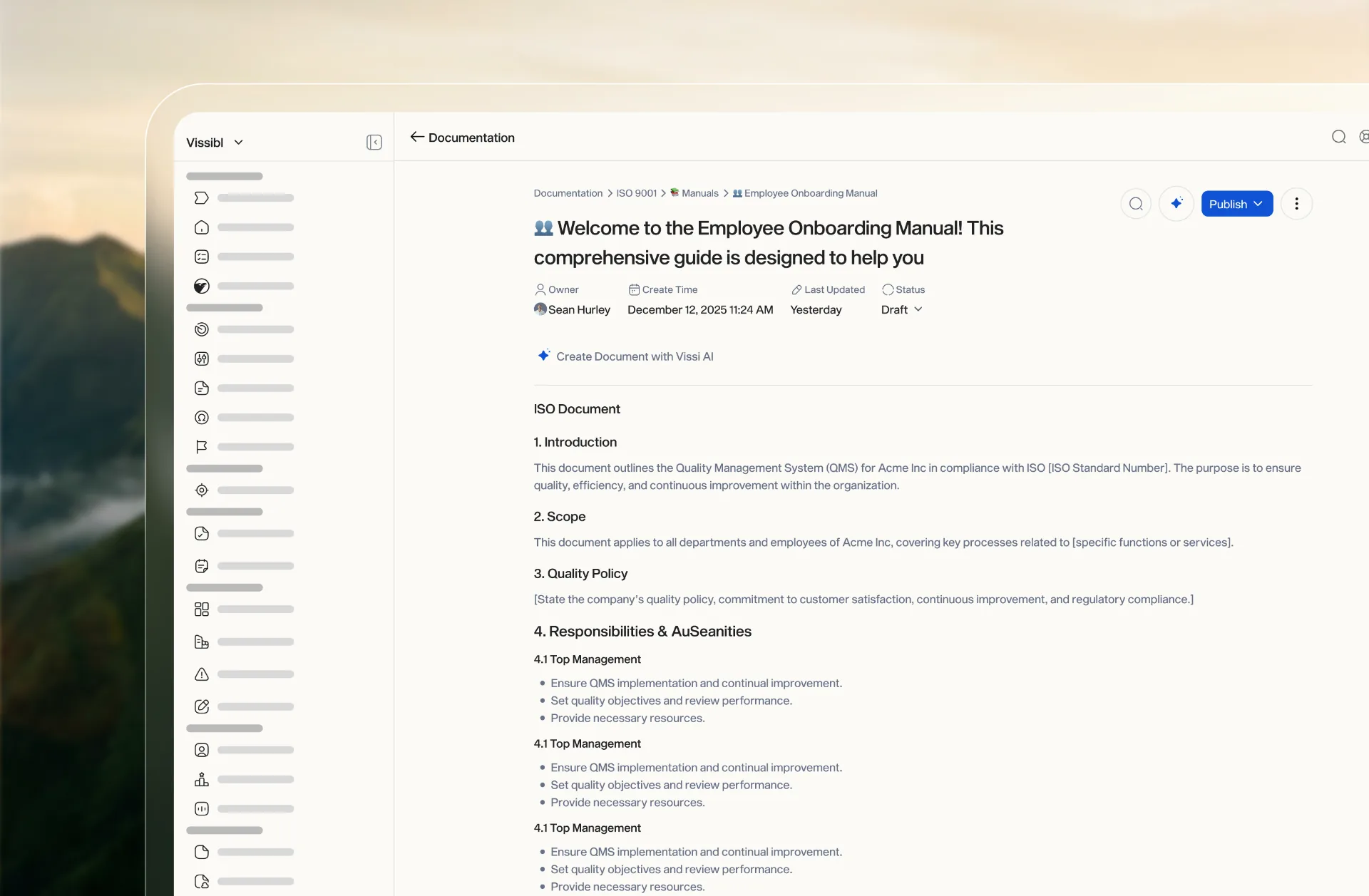Click the buildings icon in sidebar

(x=202, y=642)
